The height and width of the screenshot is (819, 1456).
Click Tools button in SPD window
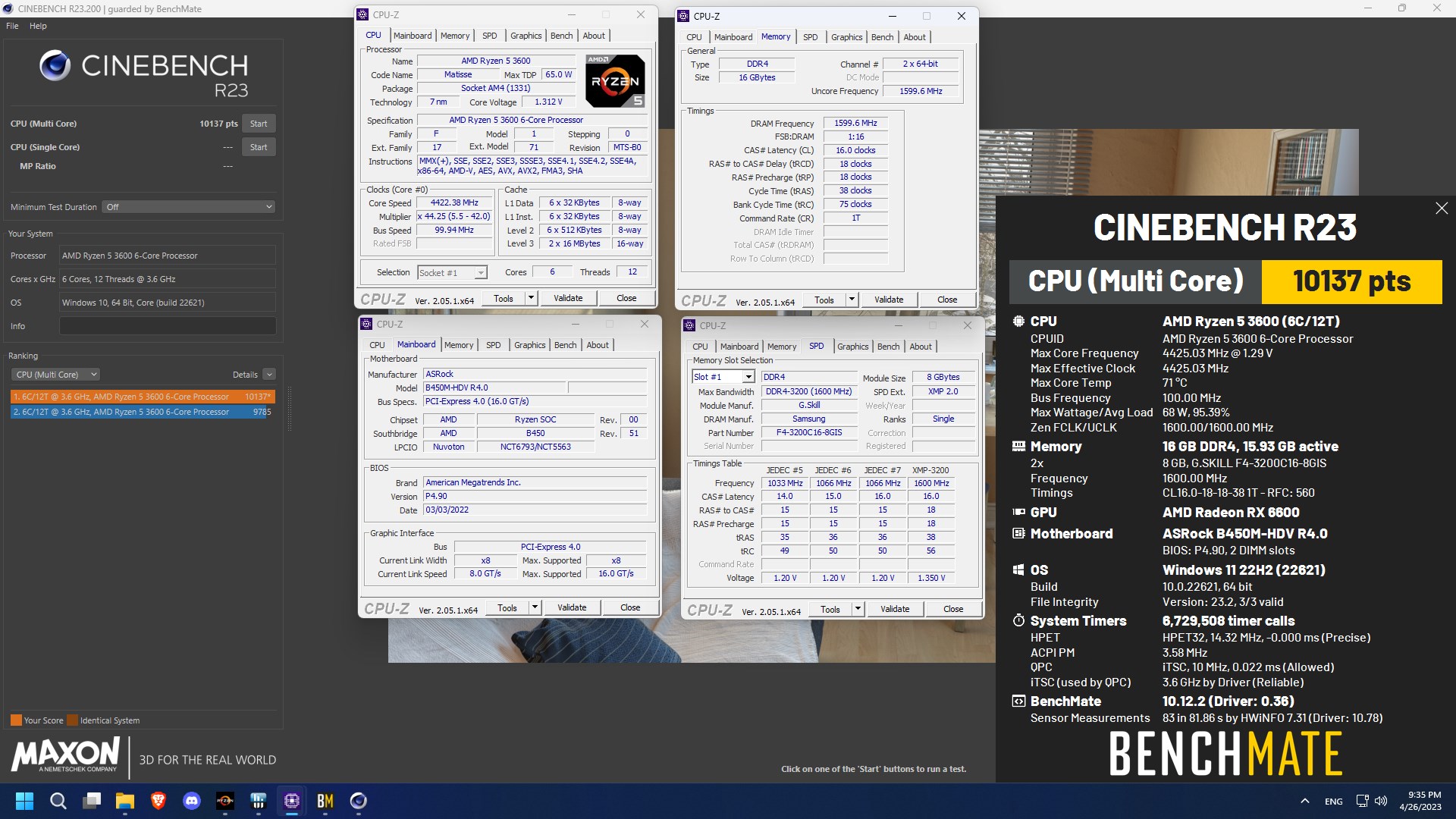(x=830, y=609)
